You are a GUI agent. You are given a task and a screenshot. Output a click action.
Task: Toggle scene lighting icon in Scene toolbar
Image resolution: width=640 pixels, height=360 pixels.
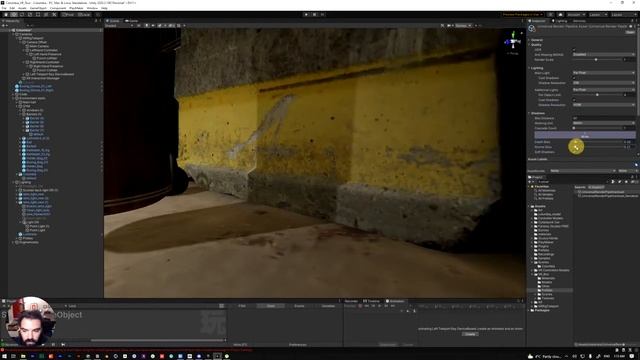(x=147, y=26)
